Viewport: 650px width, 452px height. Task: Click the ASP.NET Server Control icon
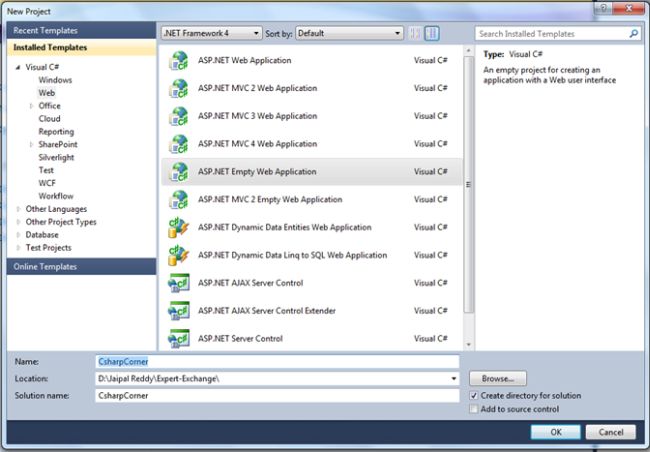point(179,338)
